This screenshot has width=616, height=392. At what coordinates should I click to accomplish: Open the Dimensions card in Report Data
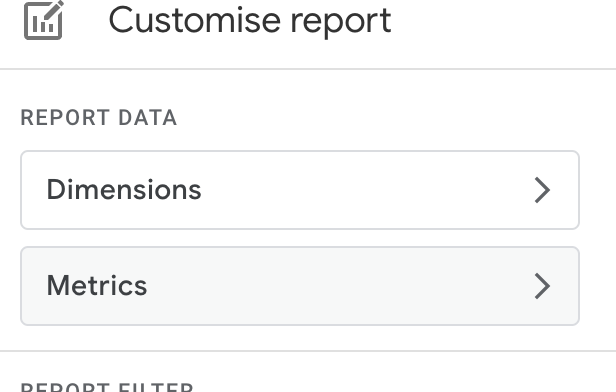click(300, 190)
